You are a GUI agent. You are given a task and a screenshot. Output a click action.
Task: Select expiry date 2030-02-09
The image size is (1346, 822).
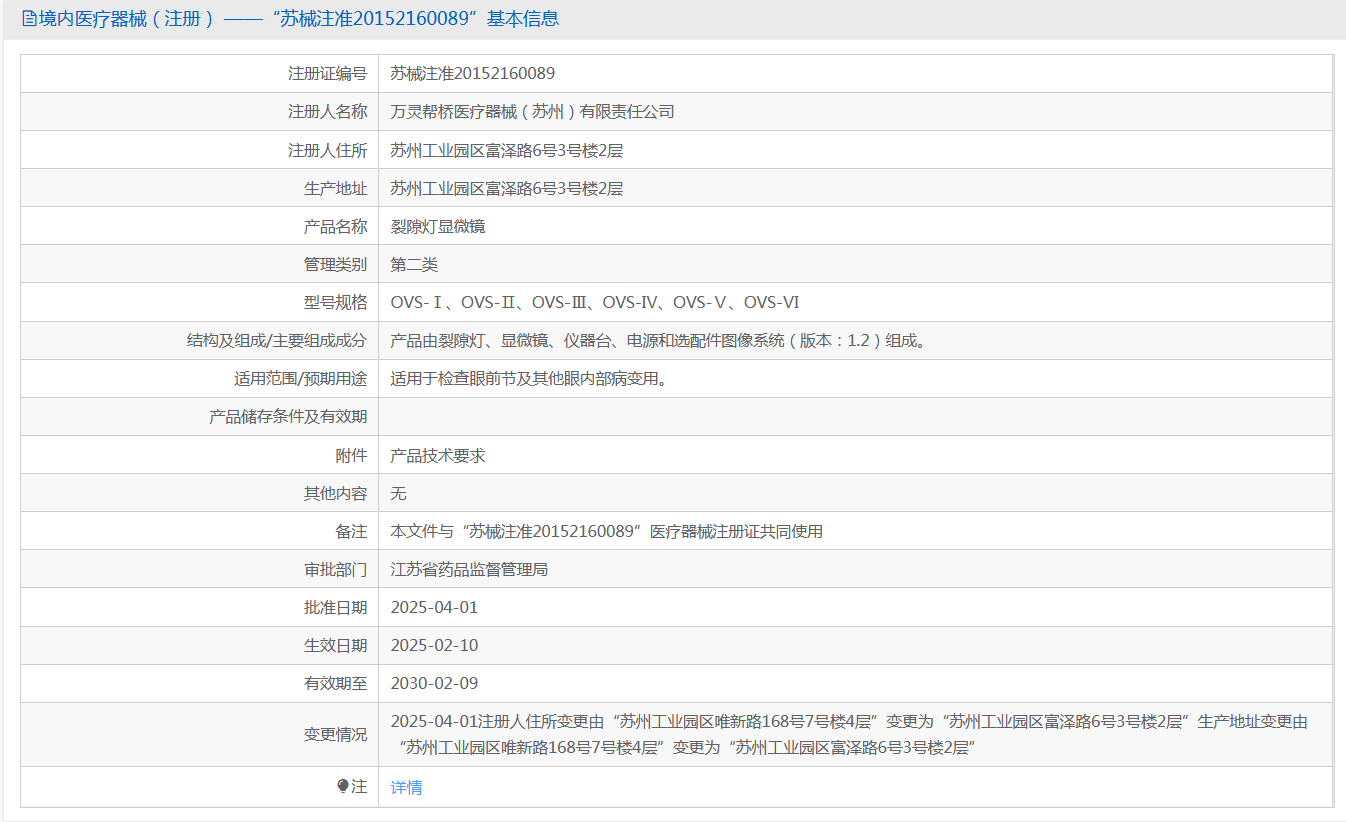434,683
